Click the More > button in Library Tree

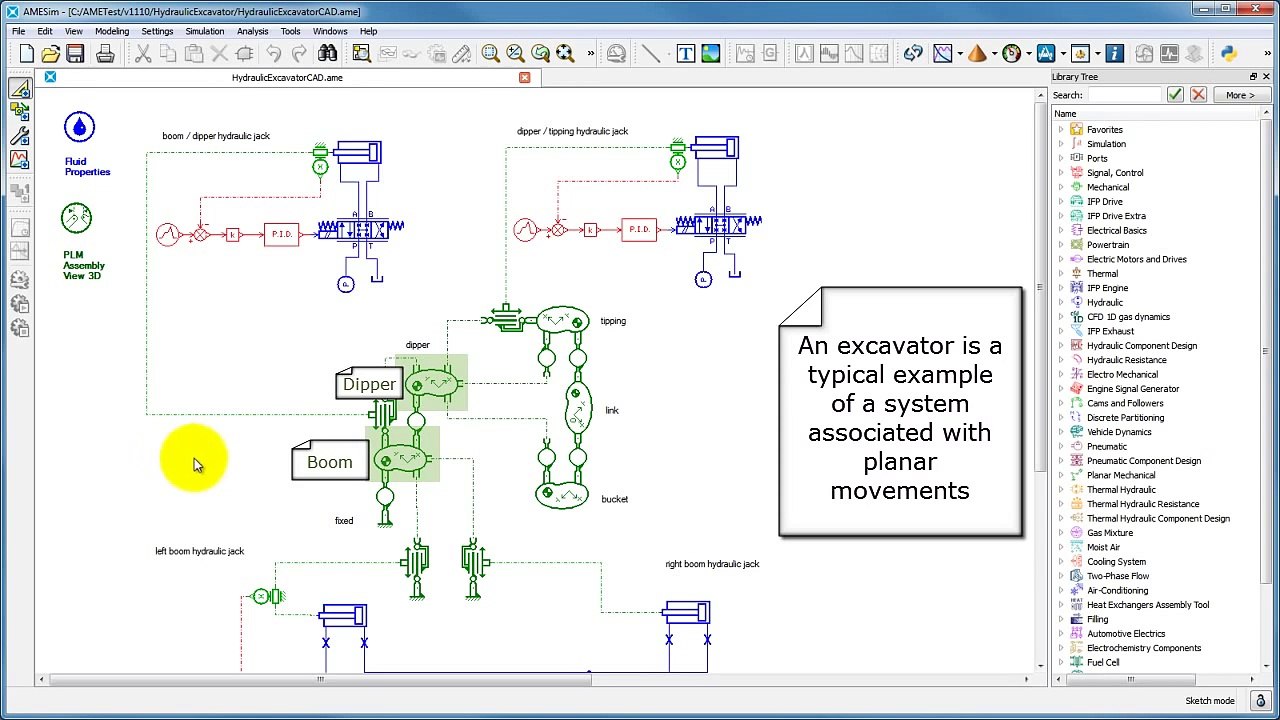pos(1239,95)
